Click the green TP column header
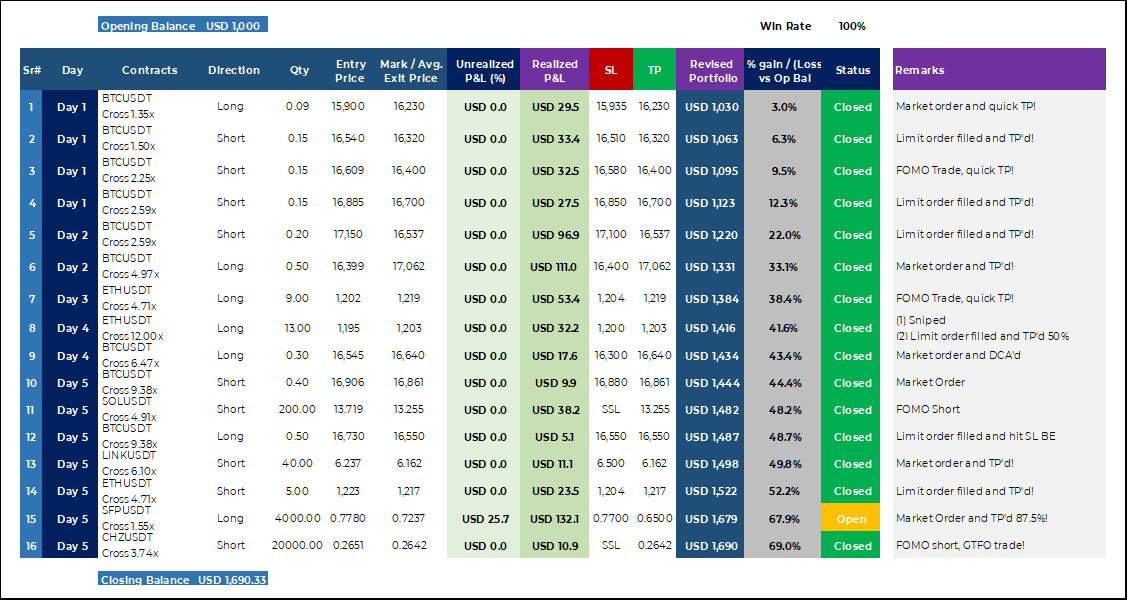Image resolution: width=1128 pixels, height=601 pixels. coord(655,70)
